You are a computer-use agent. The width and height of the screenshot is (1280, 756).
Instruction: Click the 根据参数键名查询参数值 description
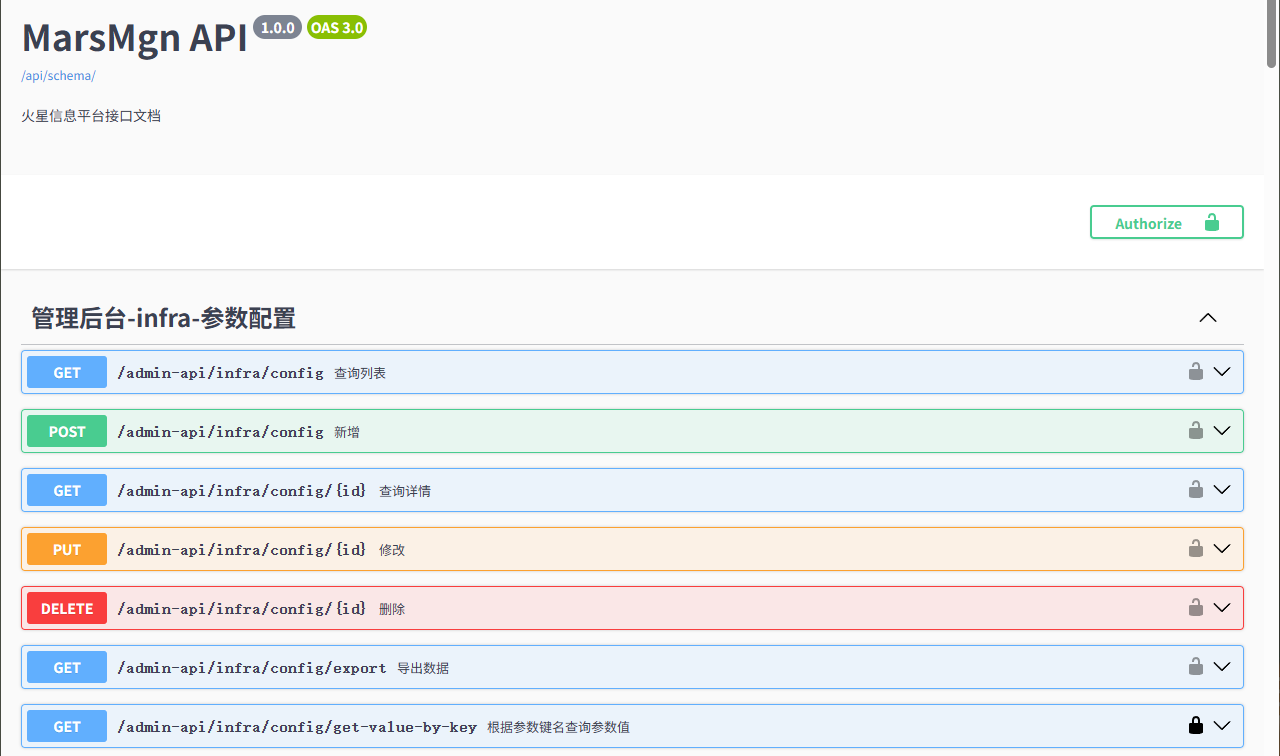(x=558, y=727)
